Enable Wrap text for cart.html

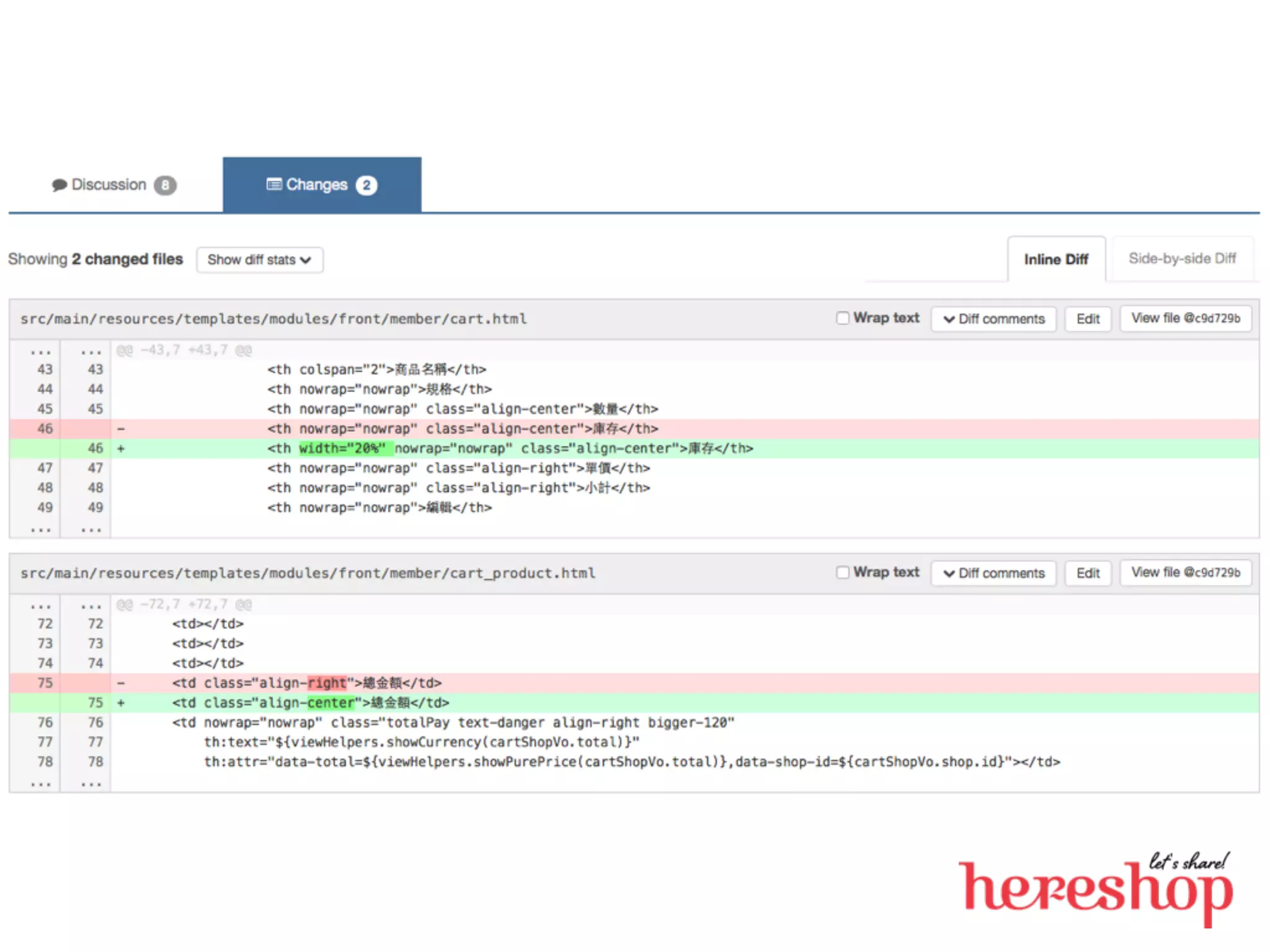click(x=842, y=318)
